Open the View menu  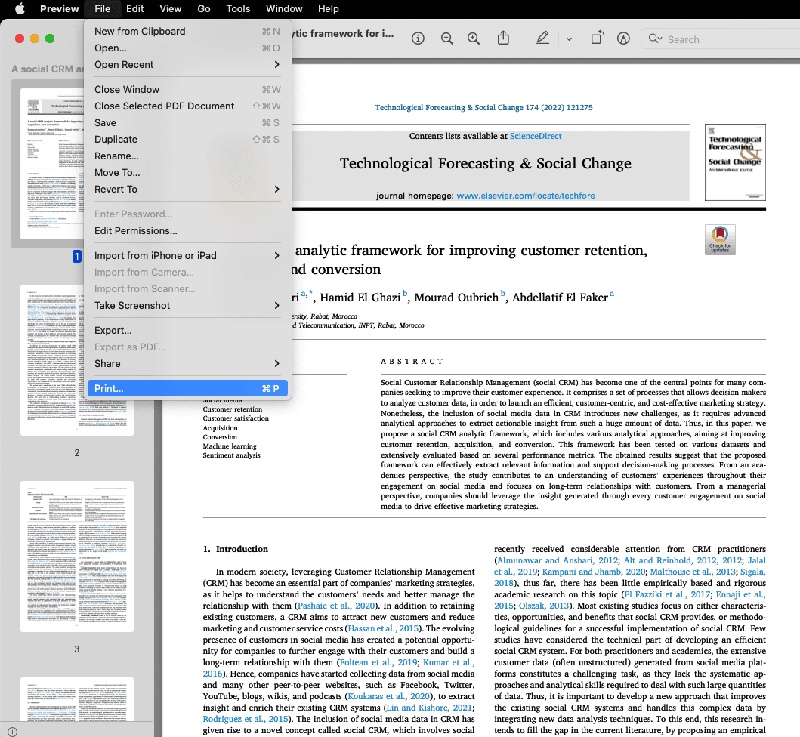click(x=170, y=9)
